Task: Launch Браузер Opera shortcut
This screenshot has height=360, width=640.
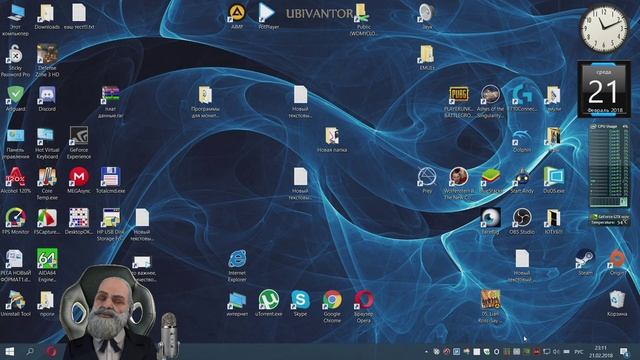Action: click(363, 307)
